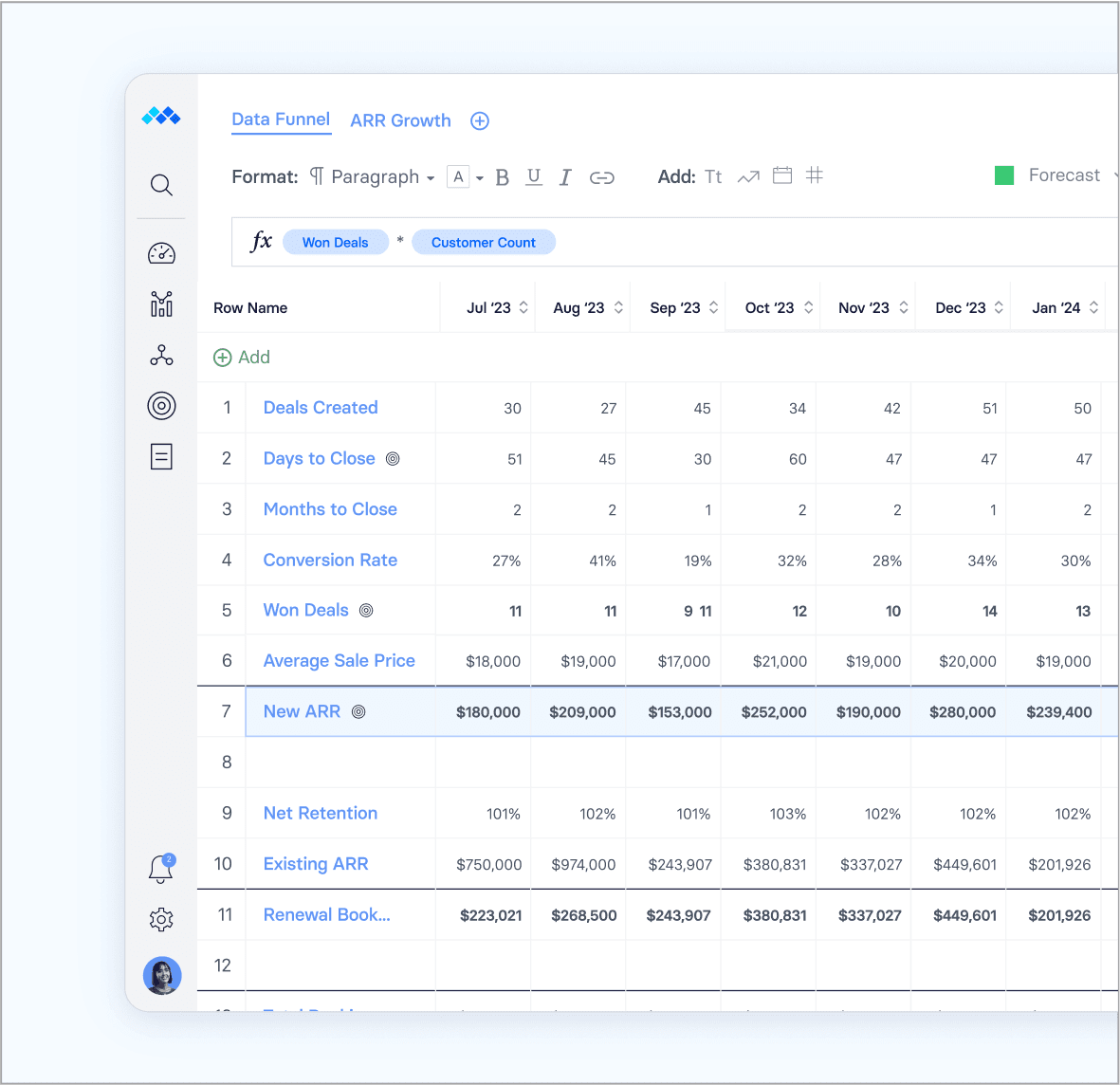The height and width of the screenshot is (1085, 1120).
Task: Click the Customer Count formula chip
Action: tap(484, 242)
